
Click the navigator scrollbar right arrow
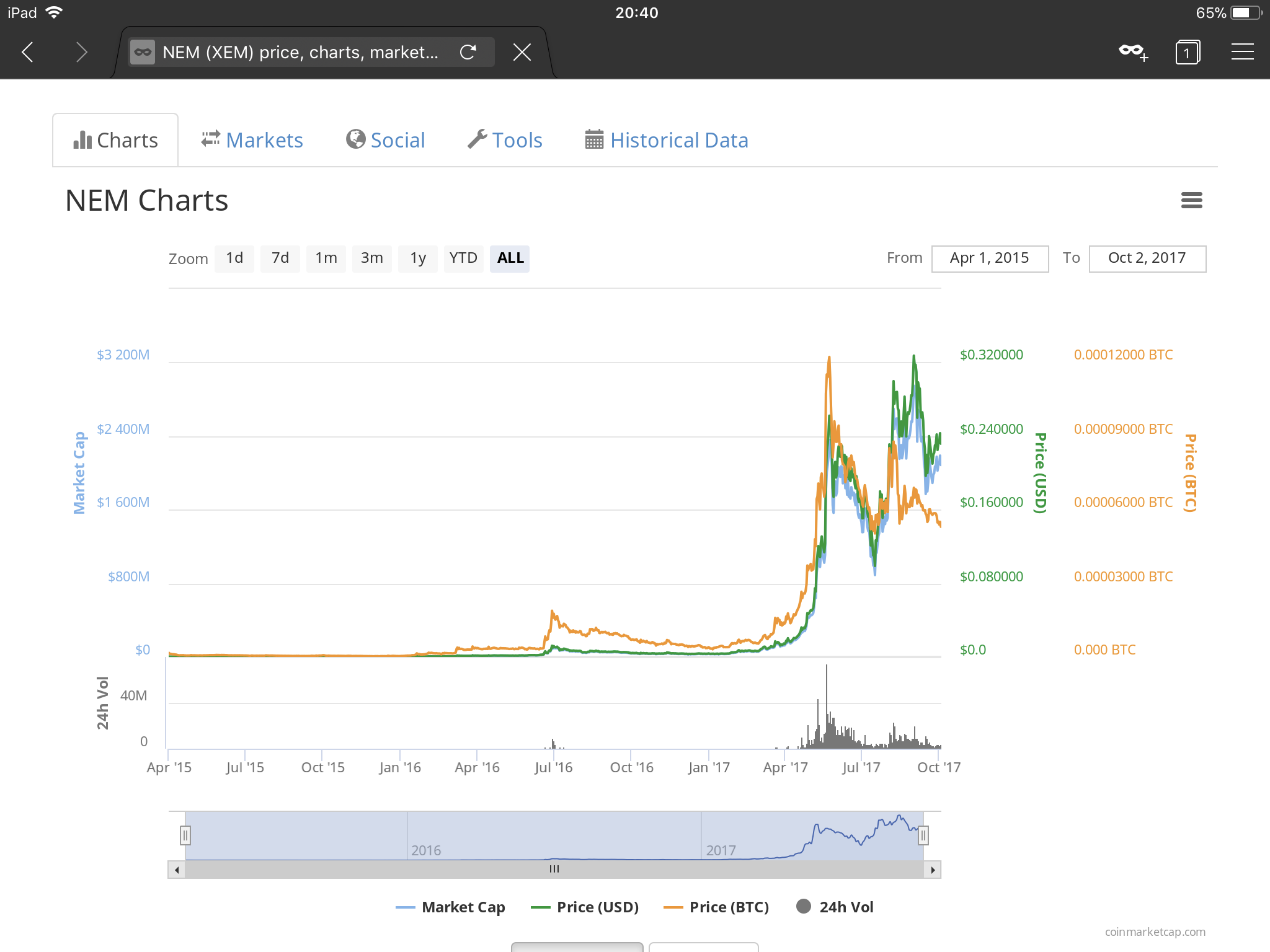933,870
